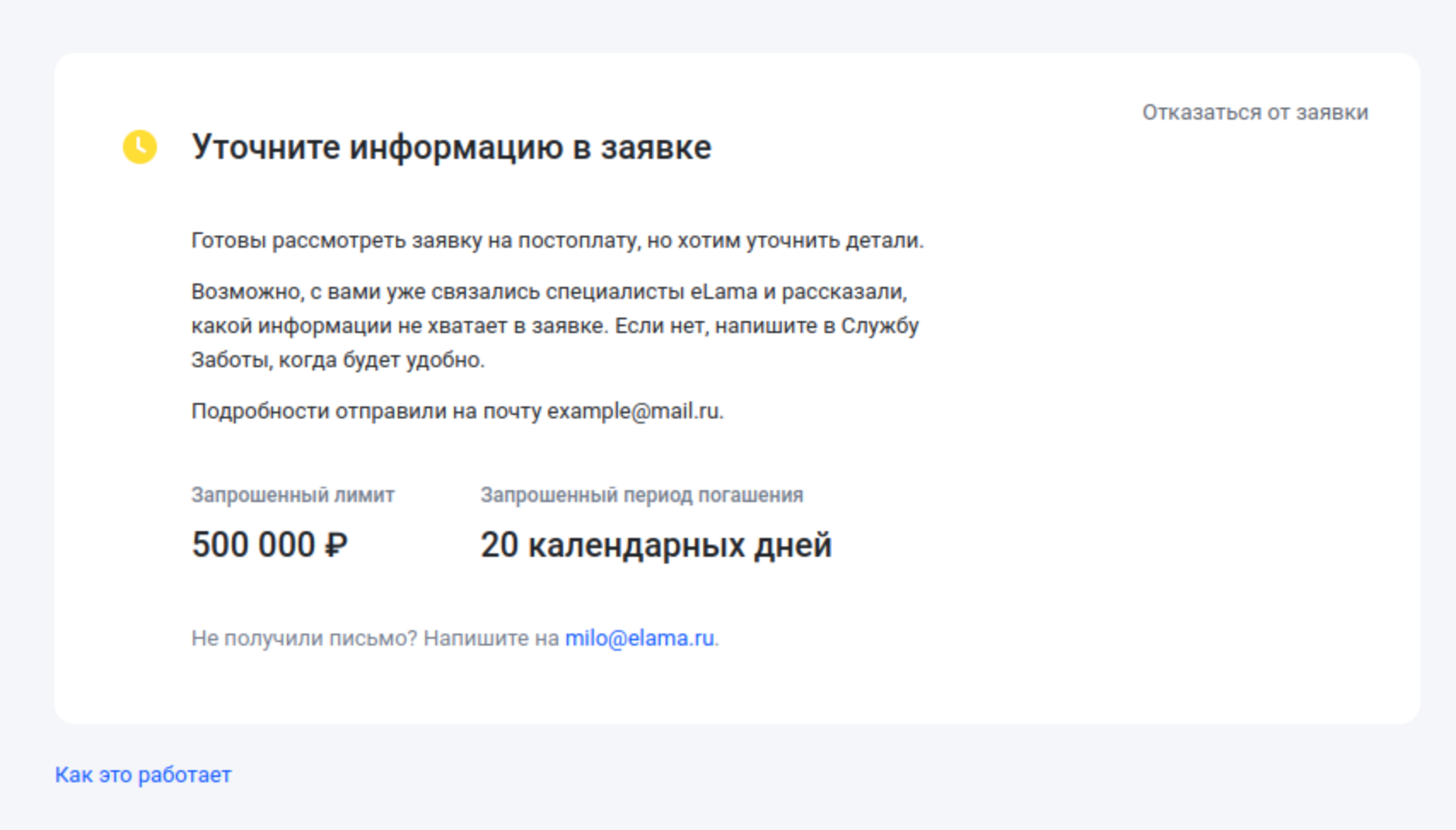Click heading 'Уточните информацию в заявке'

coord(451,147)
